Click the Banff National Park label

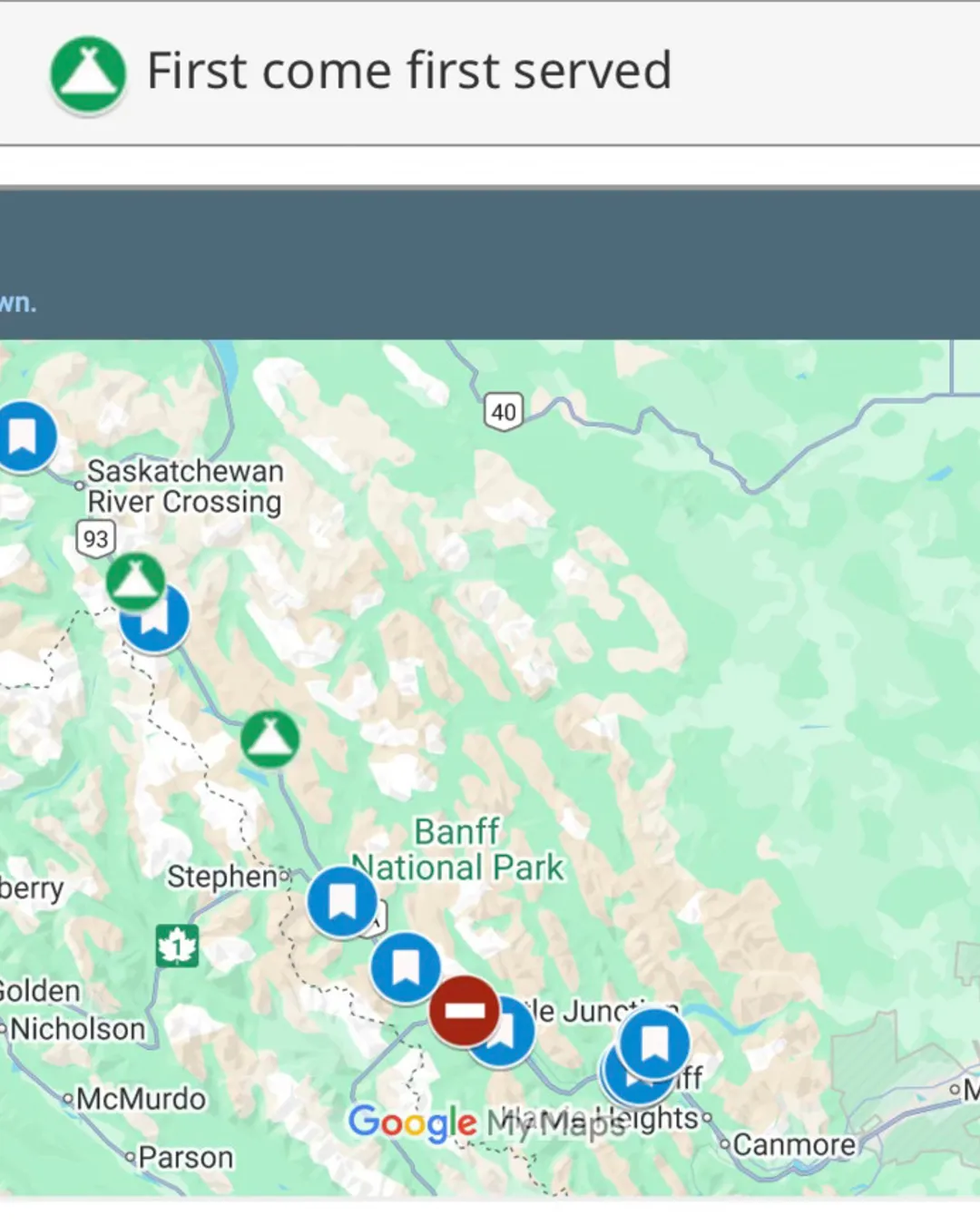(458, 849)
